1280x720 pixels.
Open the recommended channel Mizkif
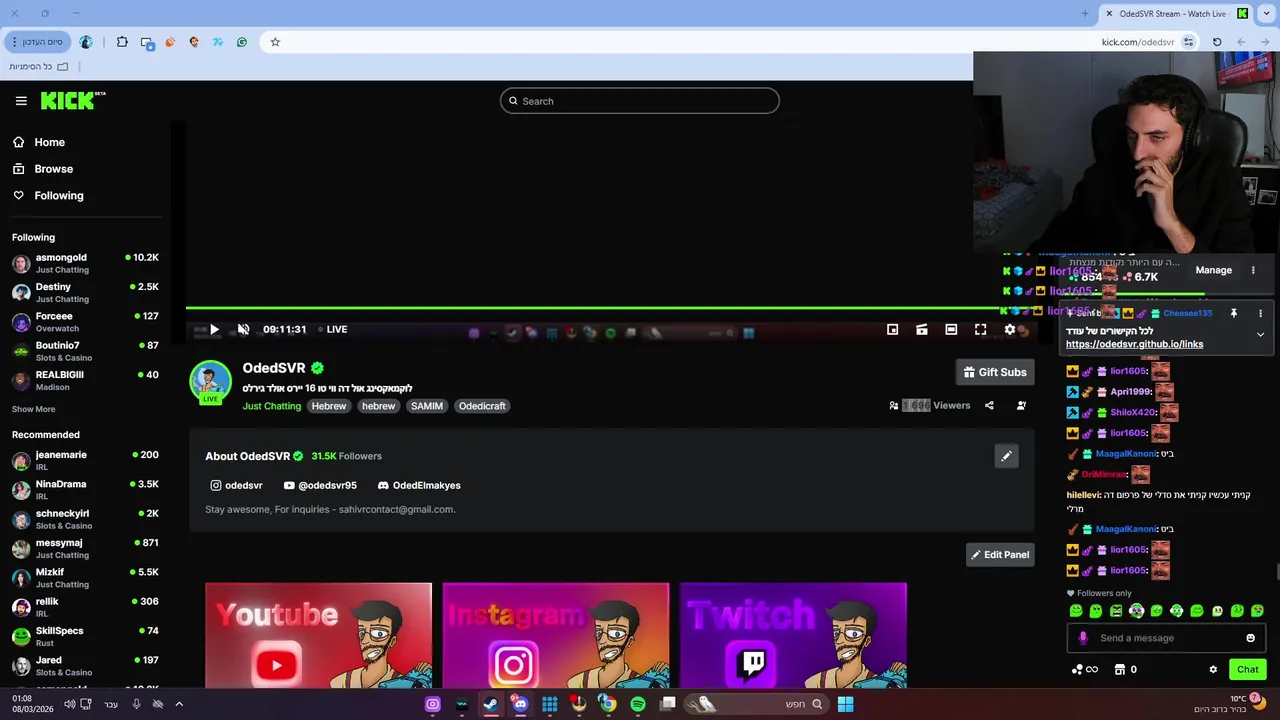(x=85, y=578)
